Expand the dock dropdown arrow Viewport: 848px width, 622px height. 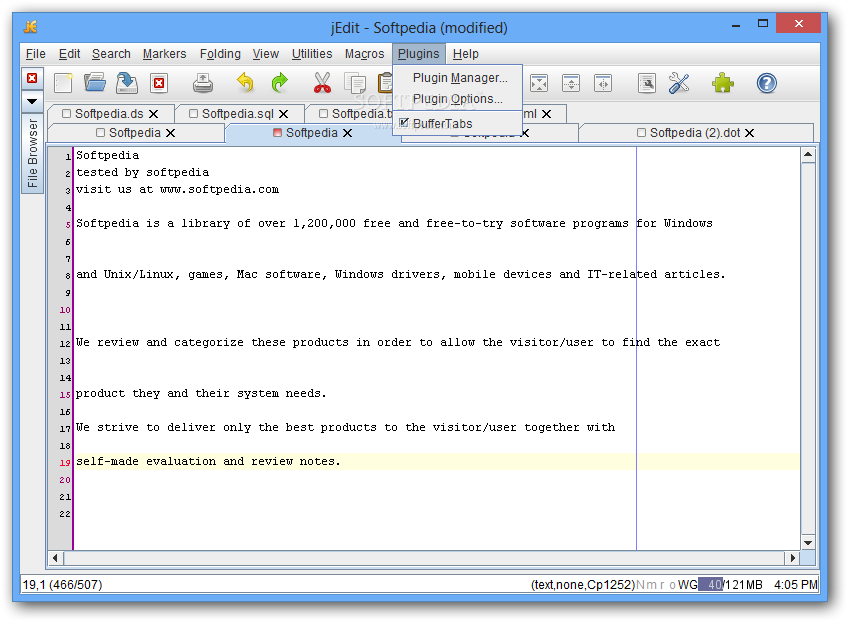(32, 101)
